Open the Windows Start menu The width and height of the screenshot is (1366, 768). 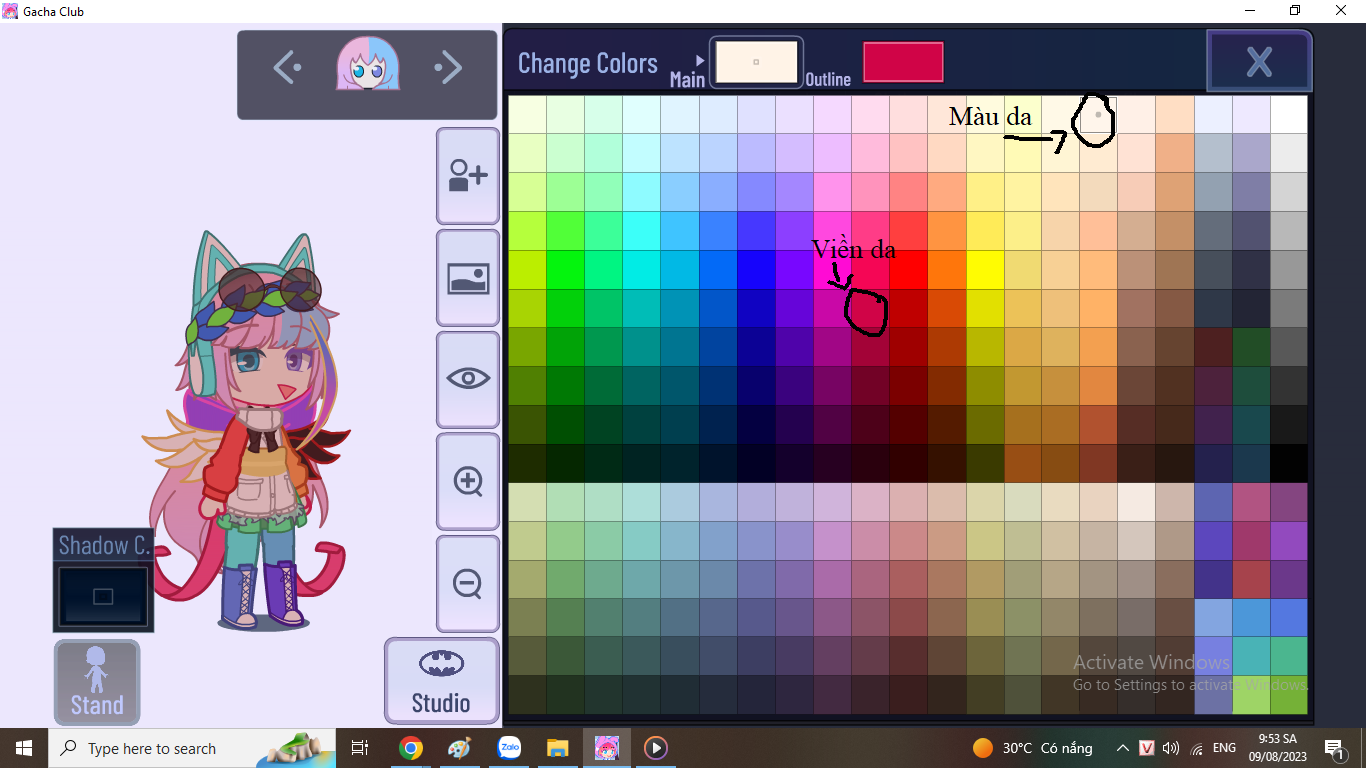[x=23, y=748]
